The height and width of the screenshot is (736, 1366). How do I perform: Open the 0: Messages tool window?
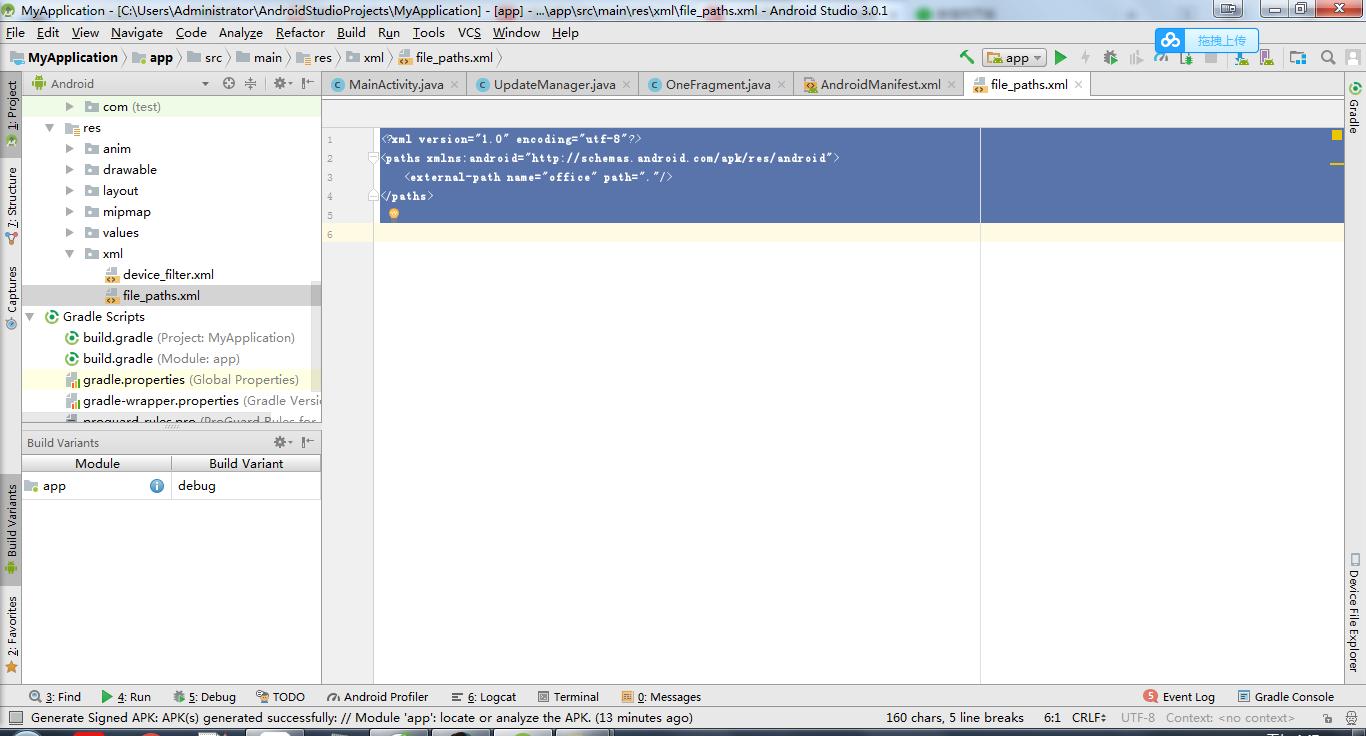661,697
